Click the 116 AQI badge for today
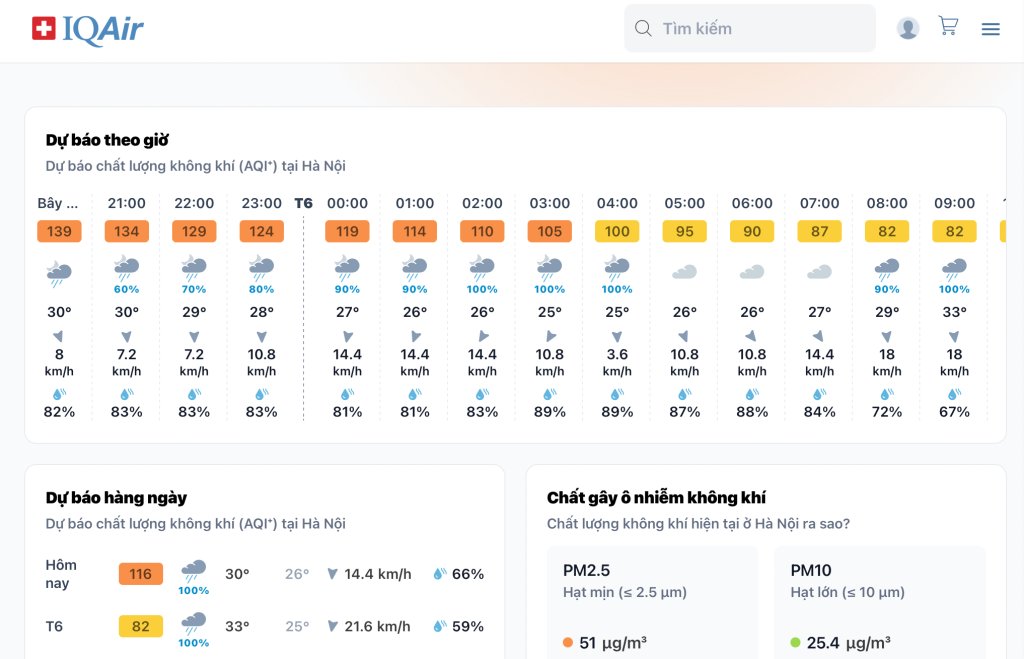The width and height of the screenshot is (1024, 659). (140, 574)
